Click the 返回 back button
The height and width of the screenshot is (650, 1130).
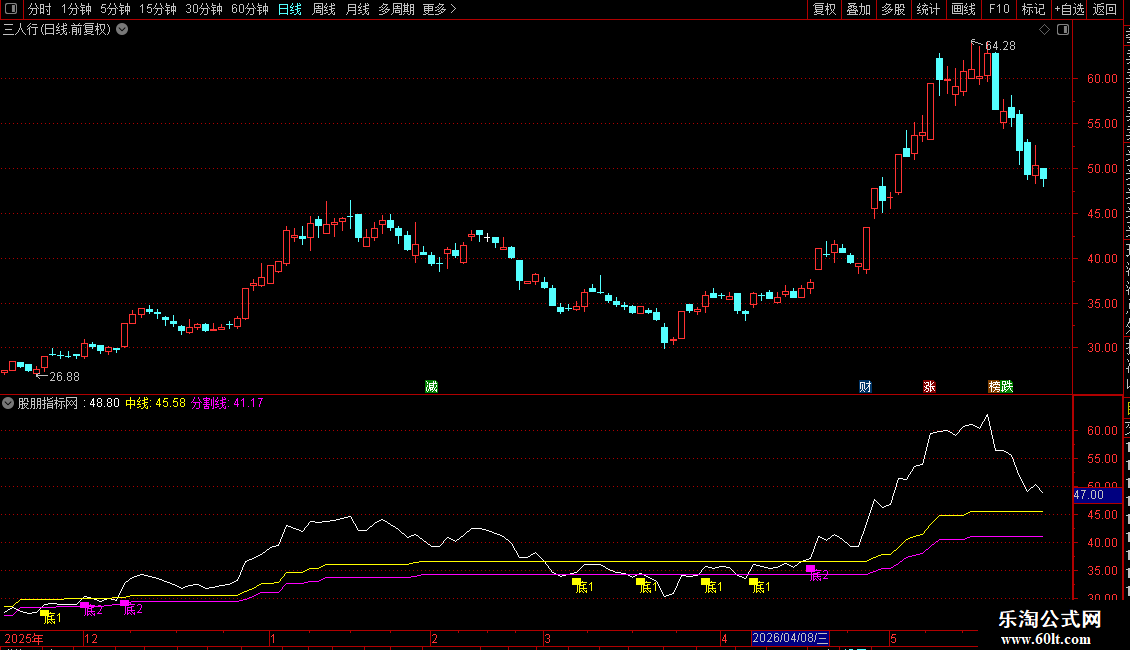pyautogui.click(x=1105, y=9)
